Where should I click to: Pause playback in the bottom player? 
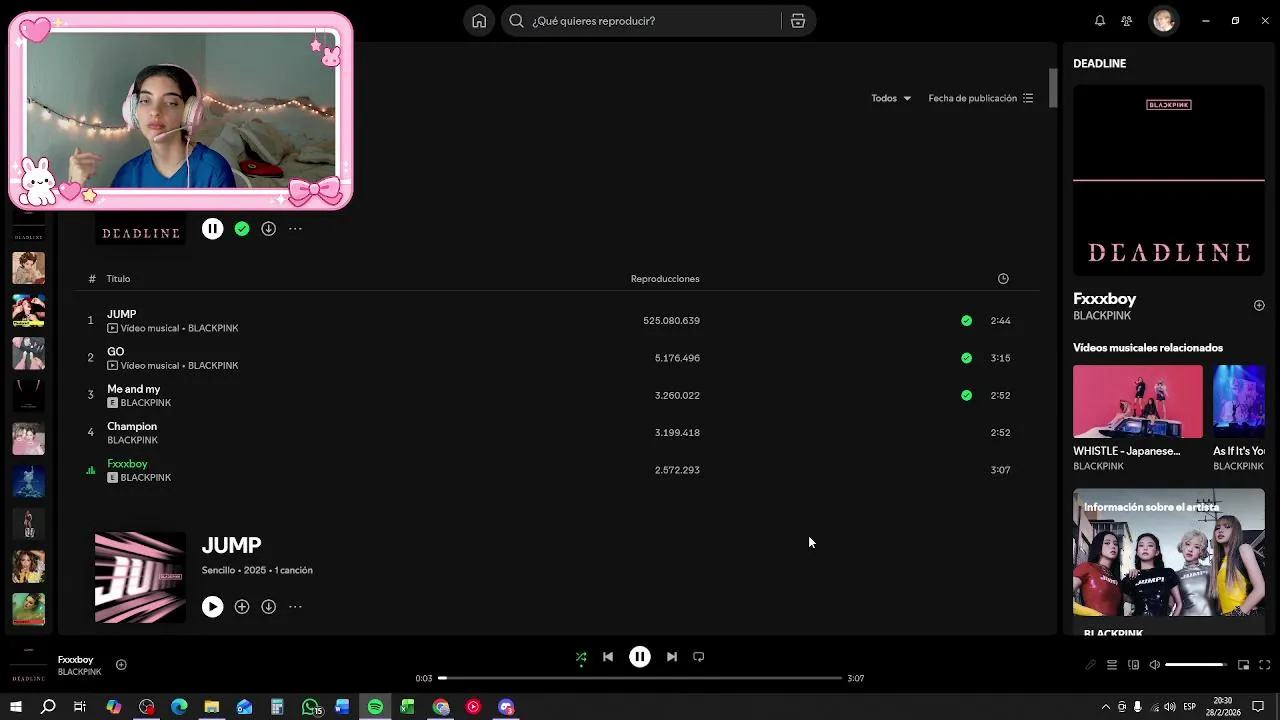click(x=640, y=657)
